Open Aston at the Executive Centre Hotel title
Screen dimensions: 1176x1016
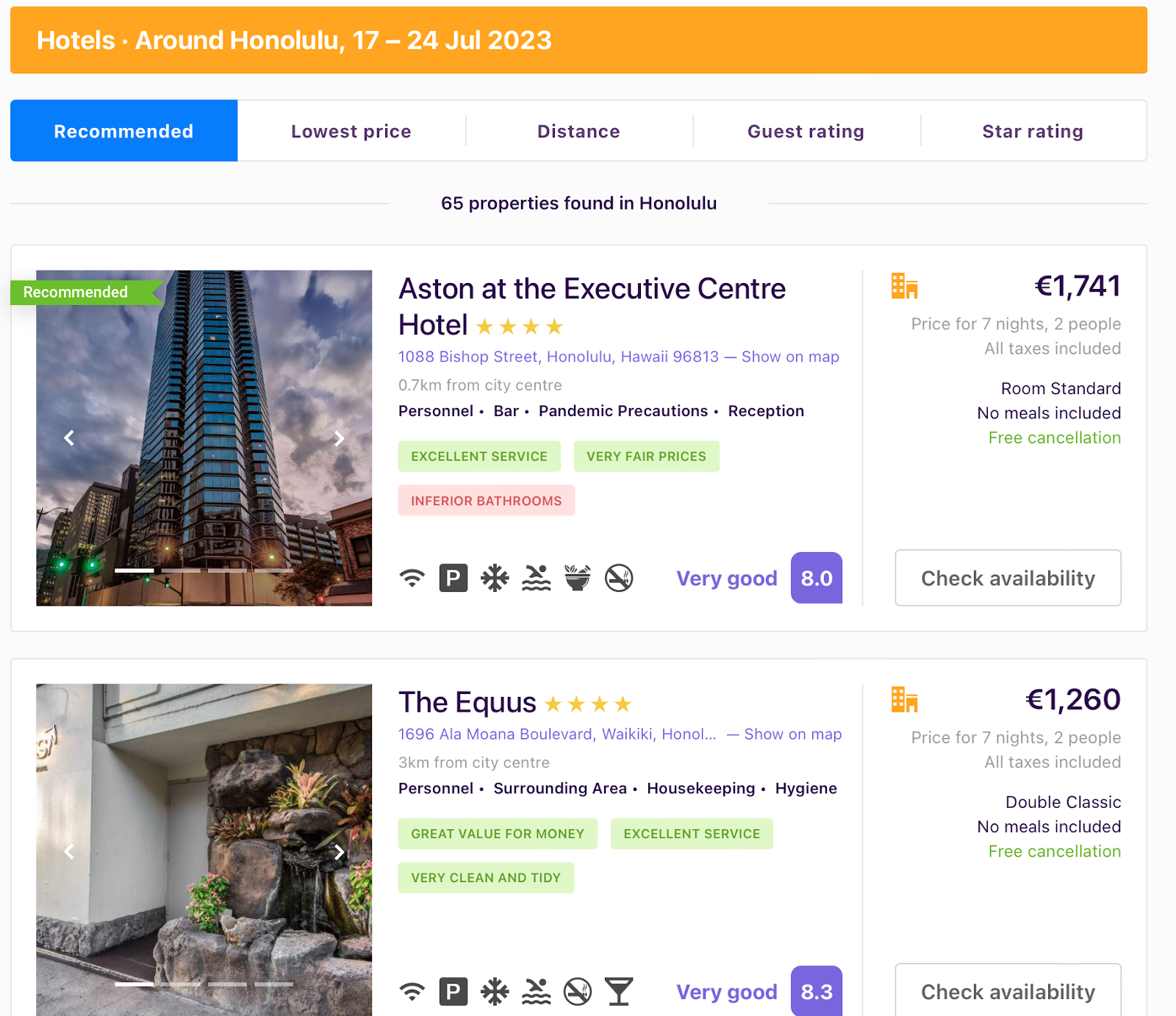coord(592,307)
